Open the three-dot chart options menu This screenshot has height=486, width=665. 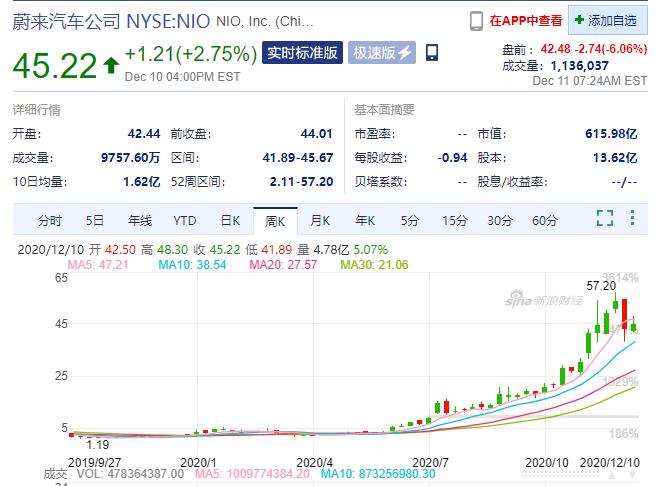pyautogui.click(x=632, y=218)
